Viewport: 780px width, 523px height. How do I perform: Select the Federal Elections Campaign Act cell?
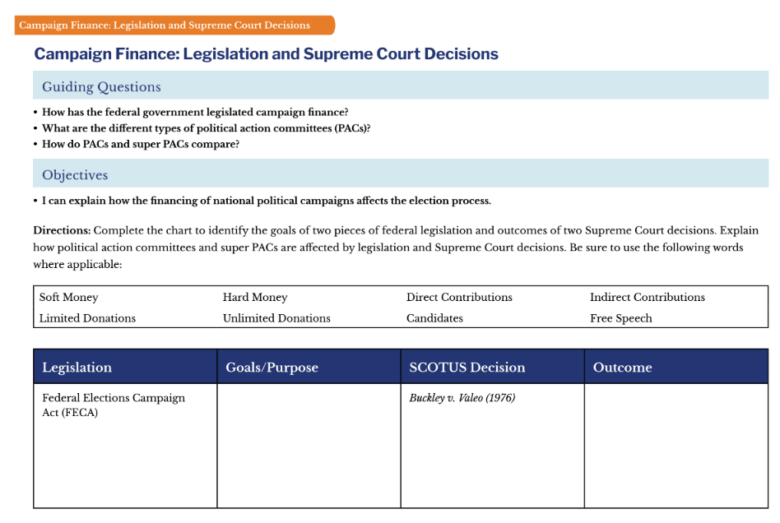tap(114, 405)
